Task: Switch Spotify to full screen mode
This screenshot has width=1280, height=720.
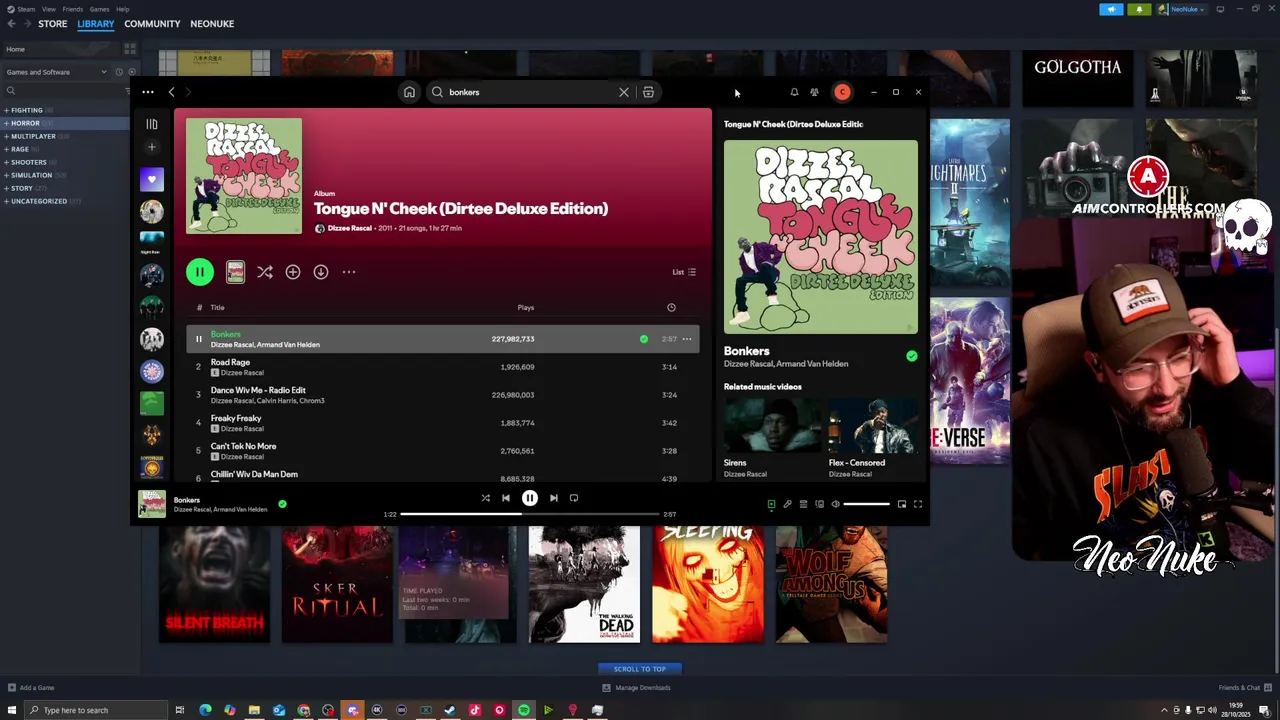Action: point(918,504)
